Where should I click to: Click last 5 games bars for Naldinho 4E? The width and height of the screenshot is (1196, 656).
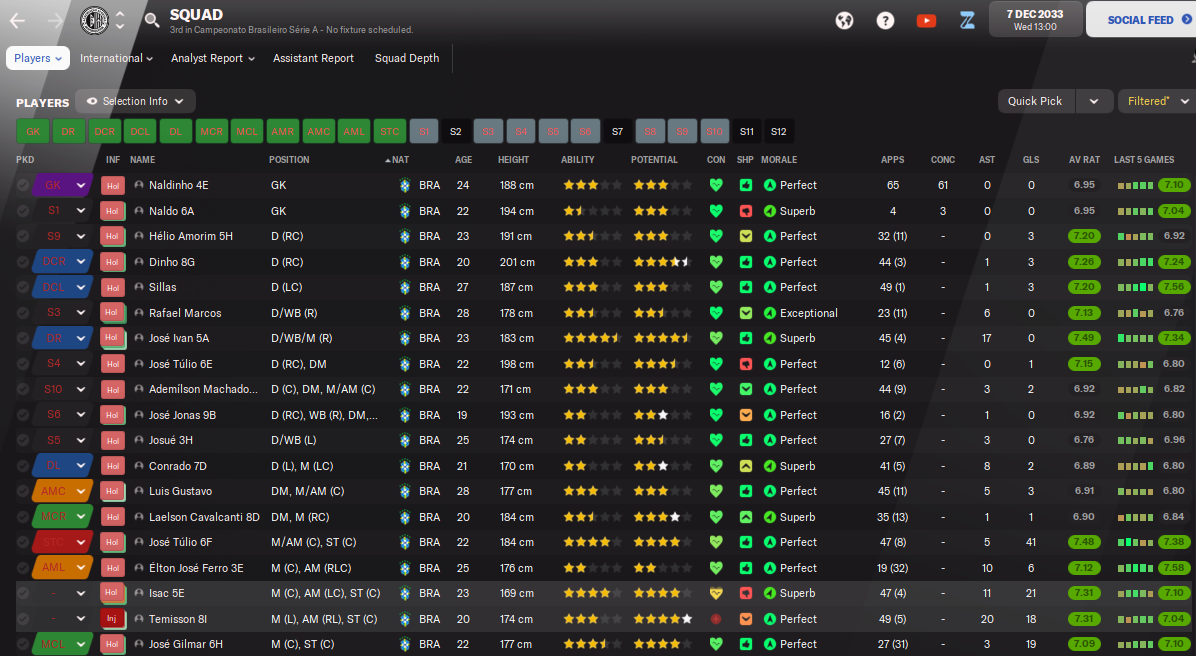click(x=1135, y=185)
